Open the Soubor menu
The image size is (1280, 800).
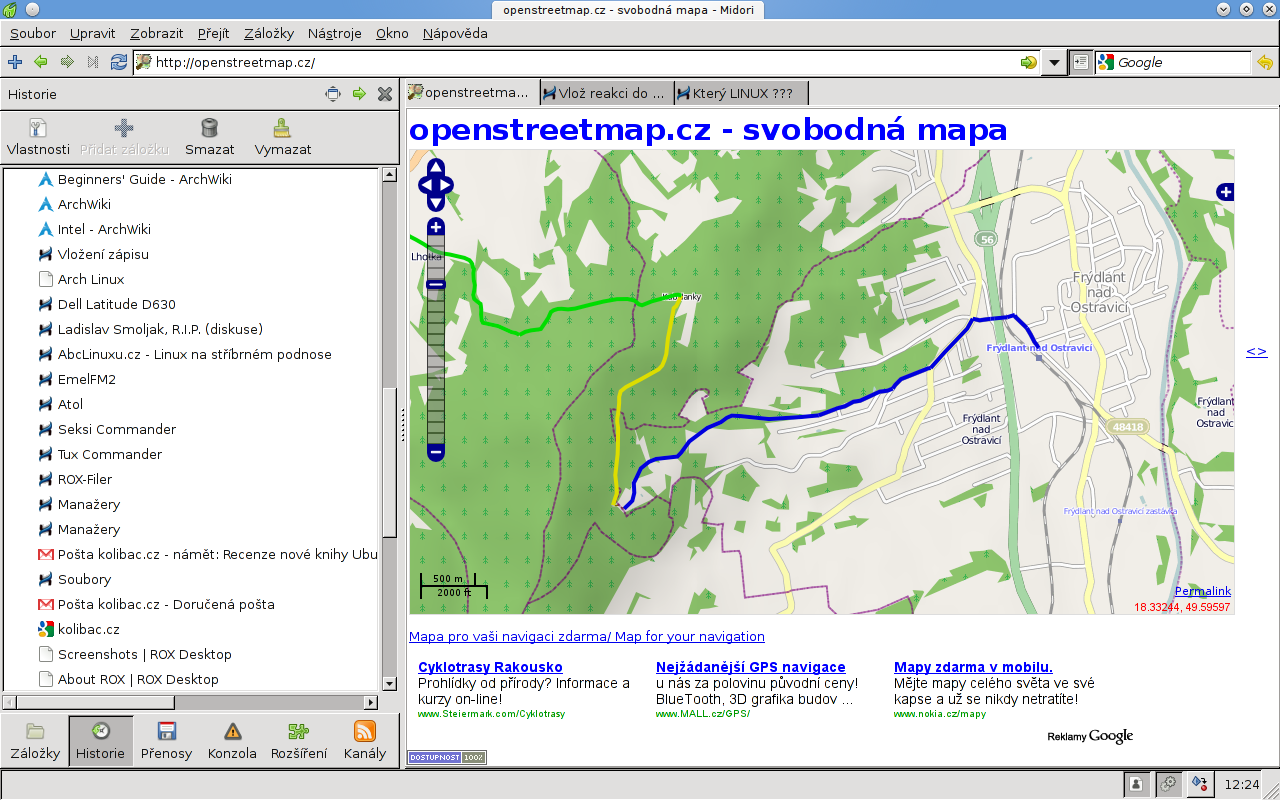click(x=33, y=33)
